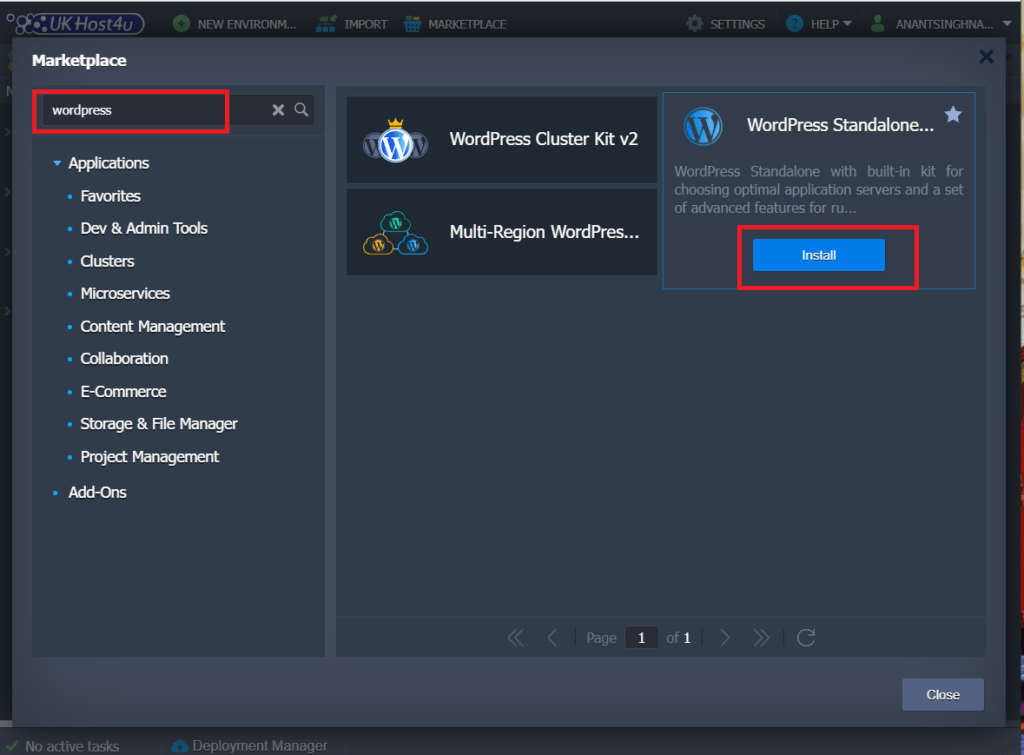This screenshot has height=755, width=1024.
Task: Go to next results page
Action: (x=724, y=637)
